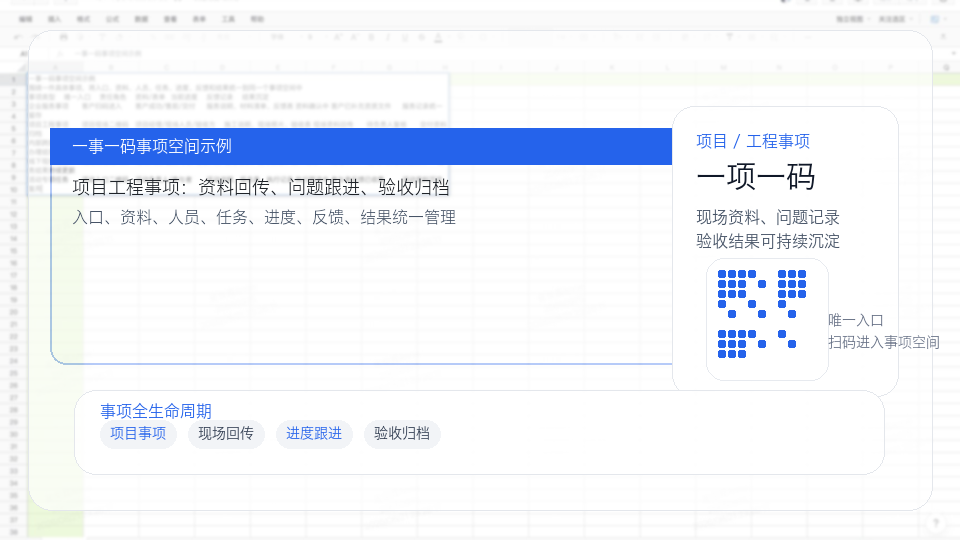The width and height of the screenshot is (960, 540).
Task: Open the 帮助 menu in the spreadsheet
Action: (257, 20)
